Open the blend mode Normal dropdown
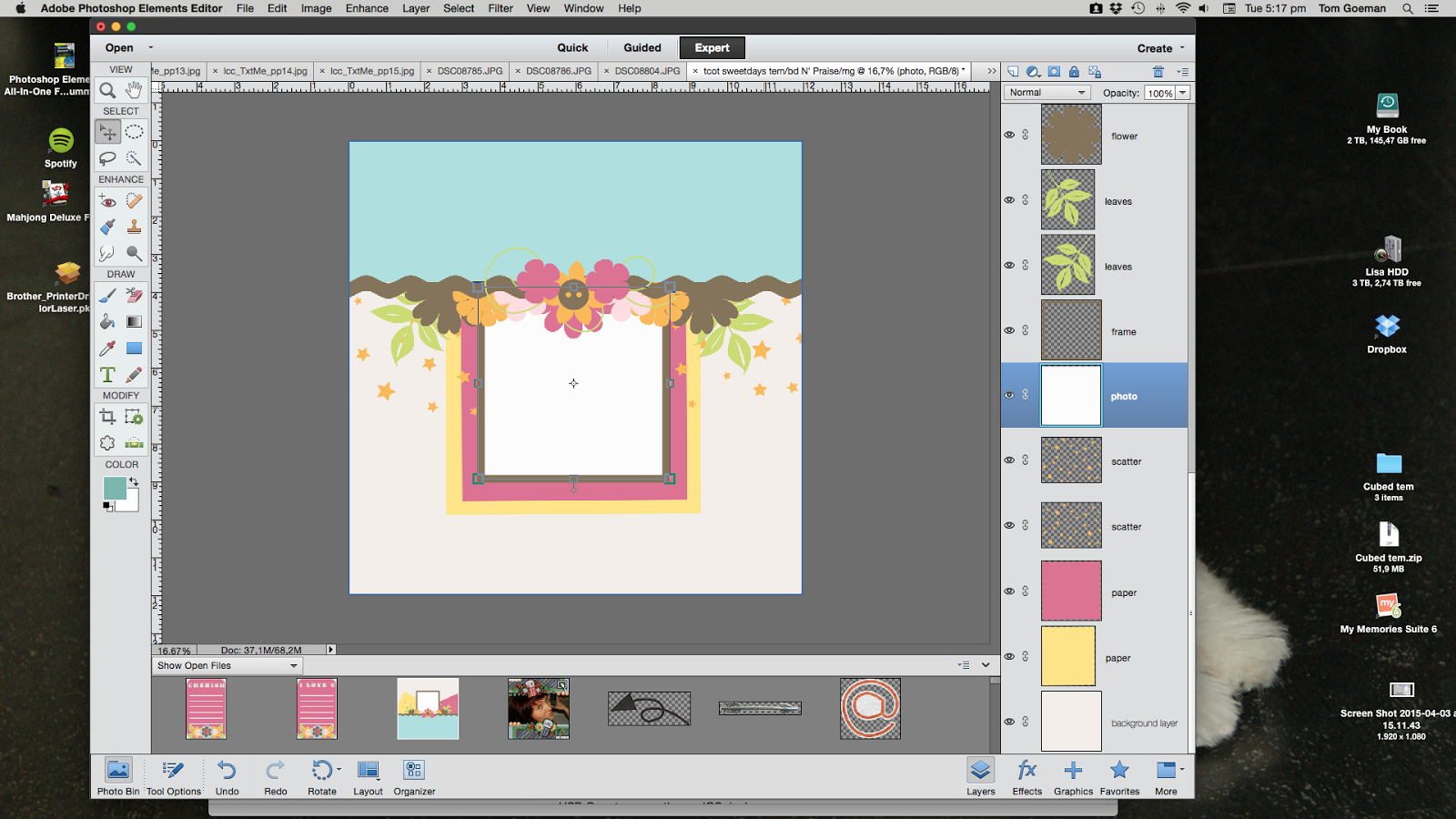This screenshot has height=819, width=1456. [1045, 91]
